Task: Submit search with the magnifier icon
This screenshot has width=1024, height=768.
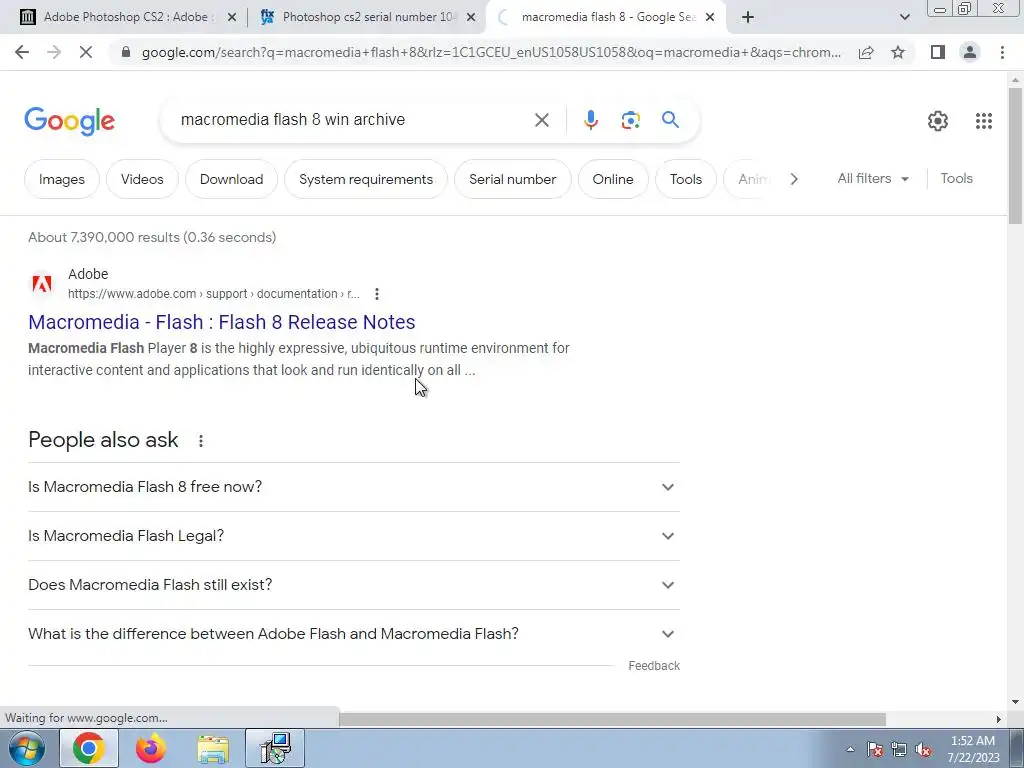Action: [670, 120]
